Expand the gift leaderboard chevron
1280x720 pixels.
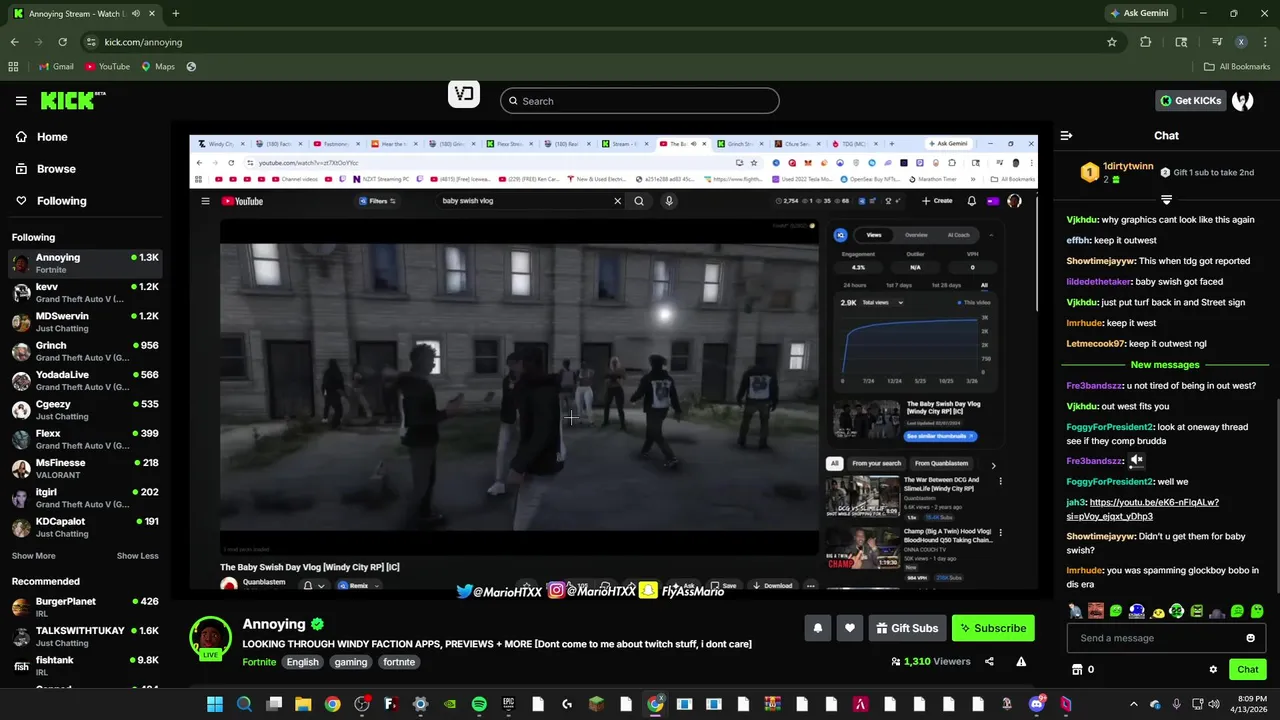click(1166, 200)
